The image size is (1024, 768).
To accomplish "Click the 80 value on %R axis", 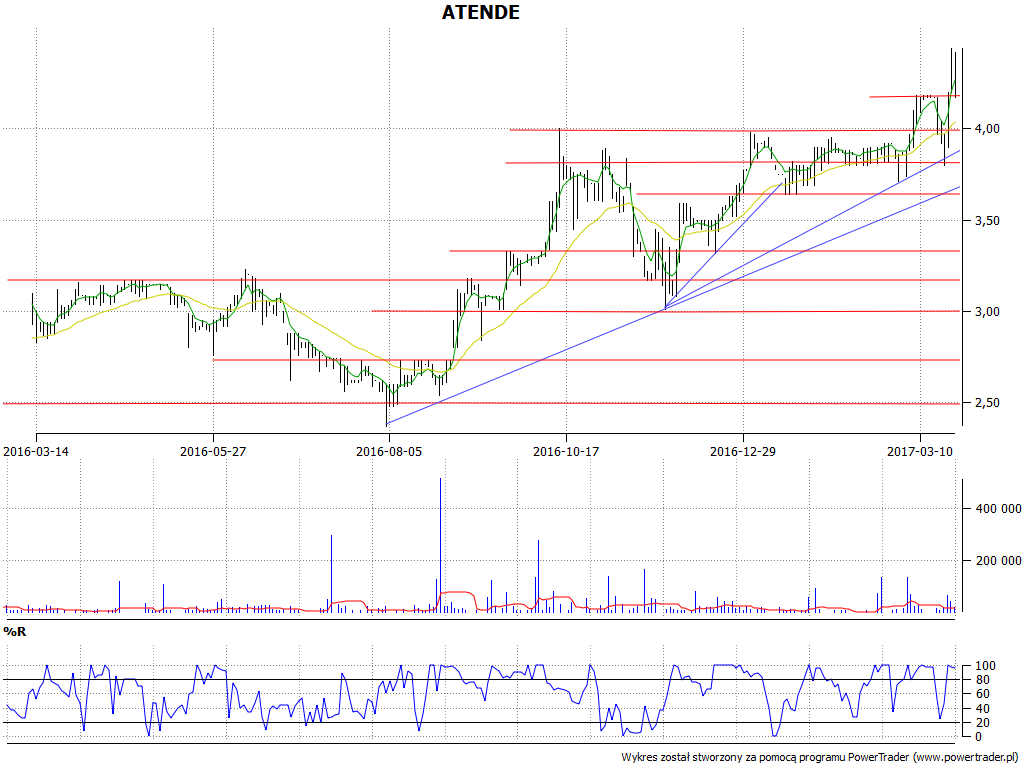I will [985, 680].
